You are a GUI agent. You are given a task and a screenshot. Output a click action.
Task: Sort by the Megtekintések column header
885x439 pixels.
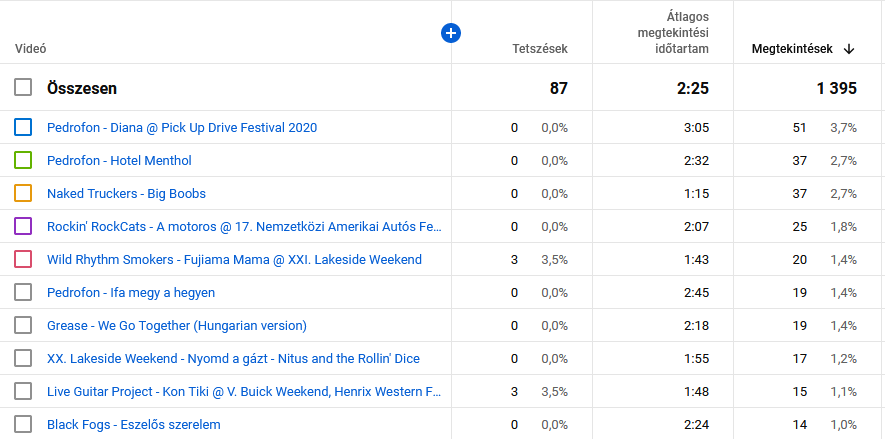coord(792,49)
